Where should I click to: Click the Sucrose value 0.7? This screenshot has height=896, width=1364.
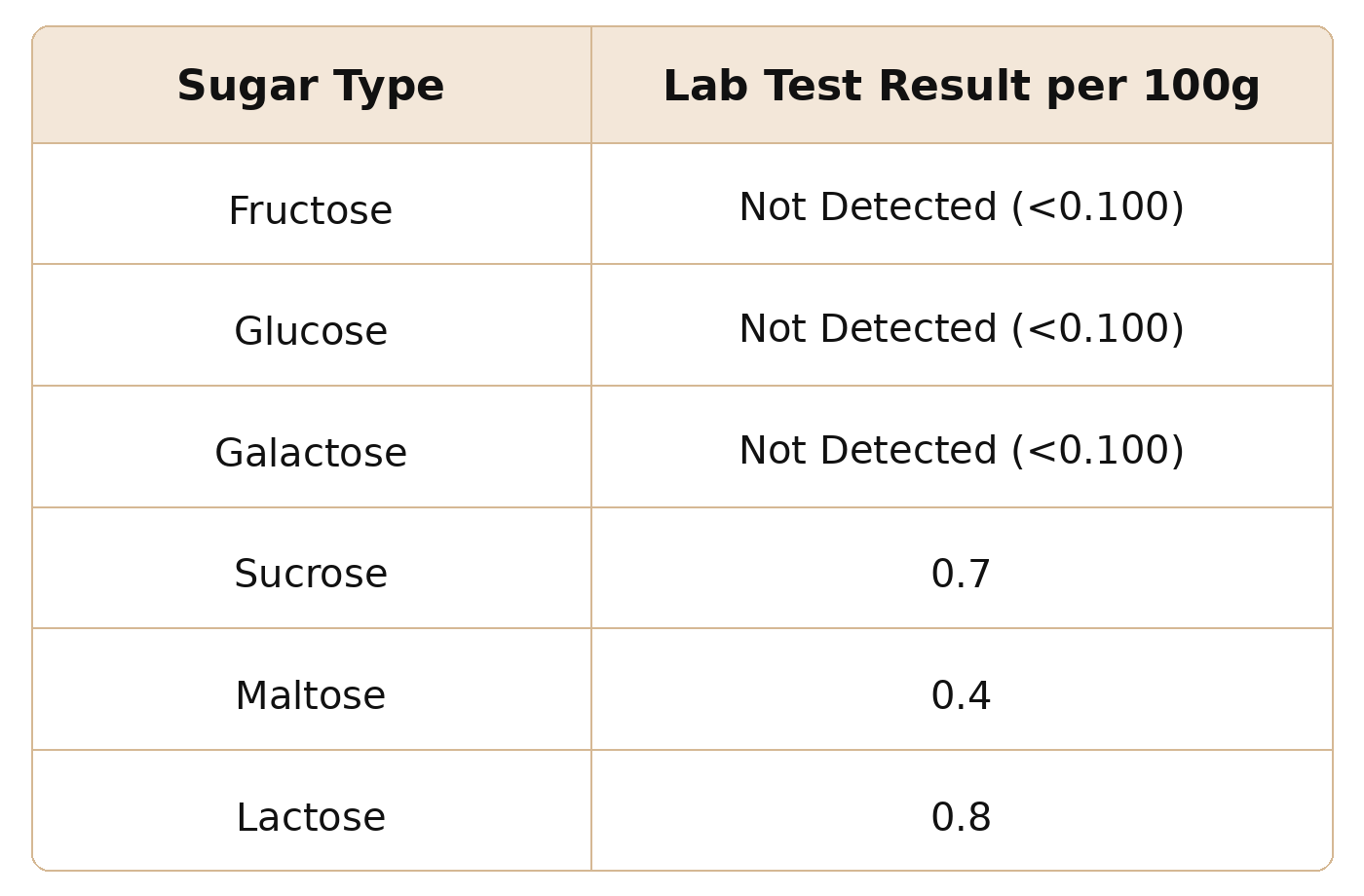tap(962, 575)
